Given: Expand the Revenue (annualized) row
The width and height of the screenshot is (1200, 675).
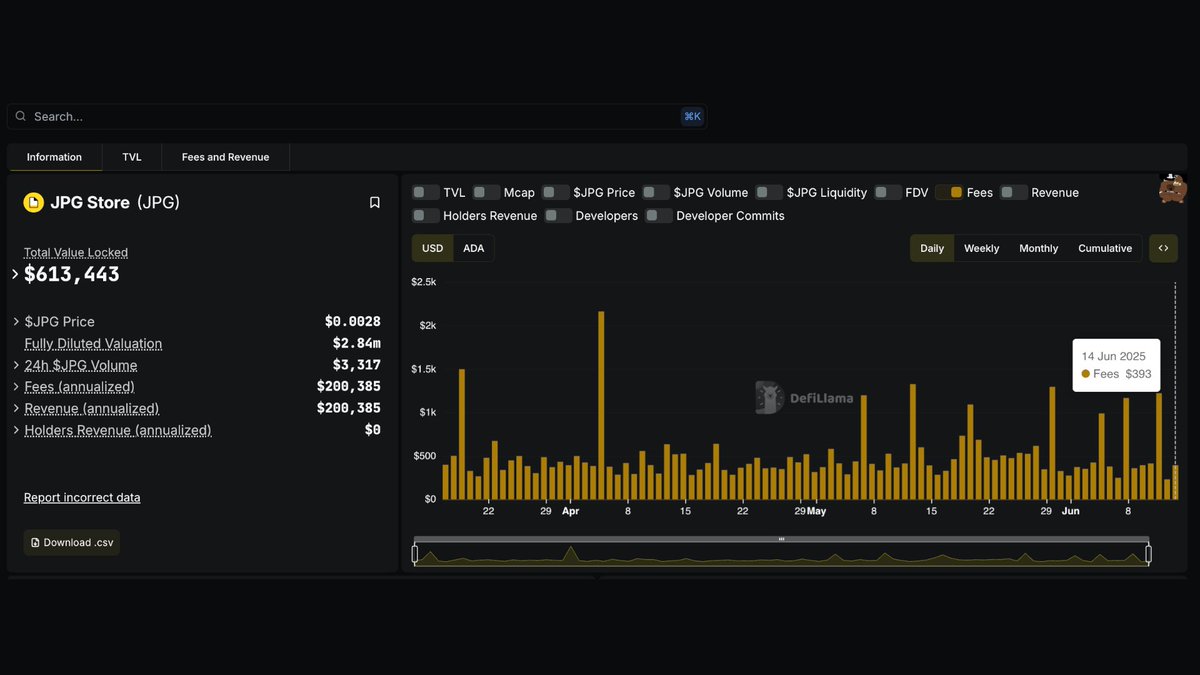Looking at the screenshot, I should point(16,408).
